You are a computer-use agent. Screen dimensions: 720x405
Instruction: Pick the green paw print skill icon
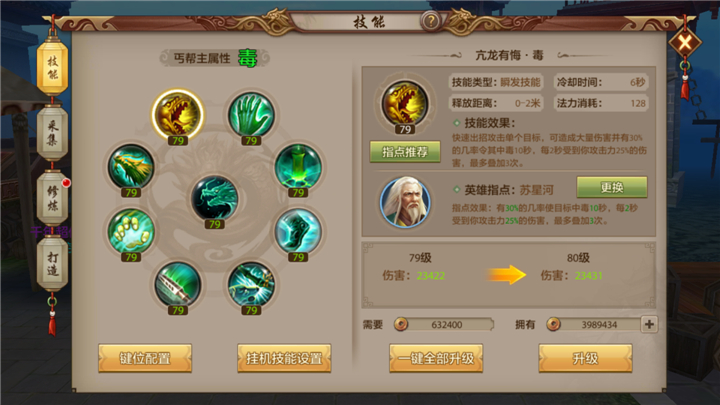coord(131,231)
